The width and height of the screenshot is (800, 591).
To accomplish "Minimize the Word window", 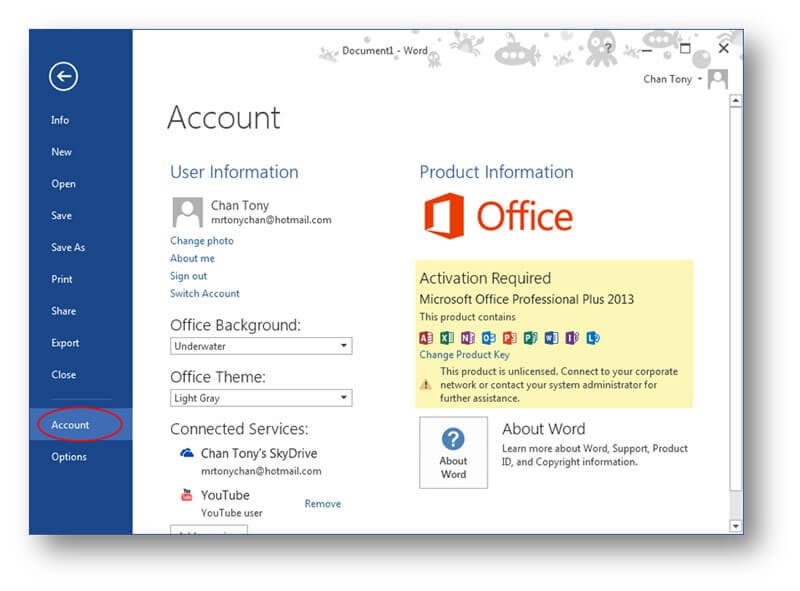I will coord(646,50).
